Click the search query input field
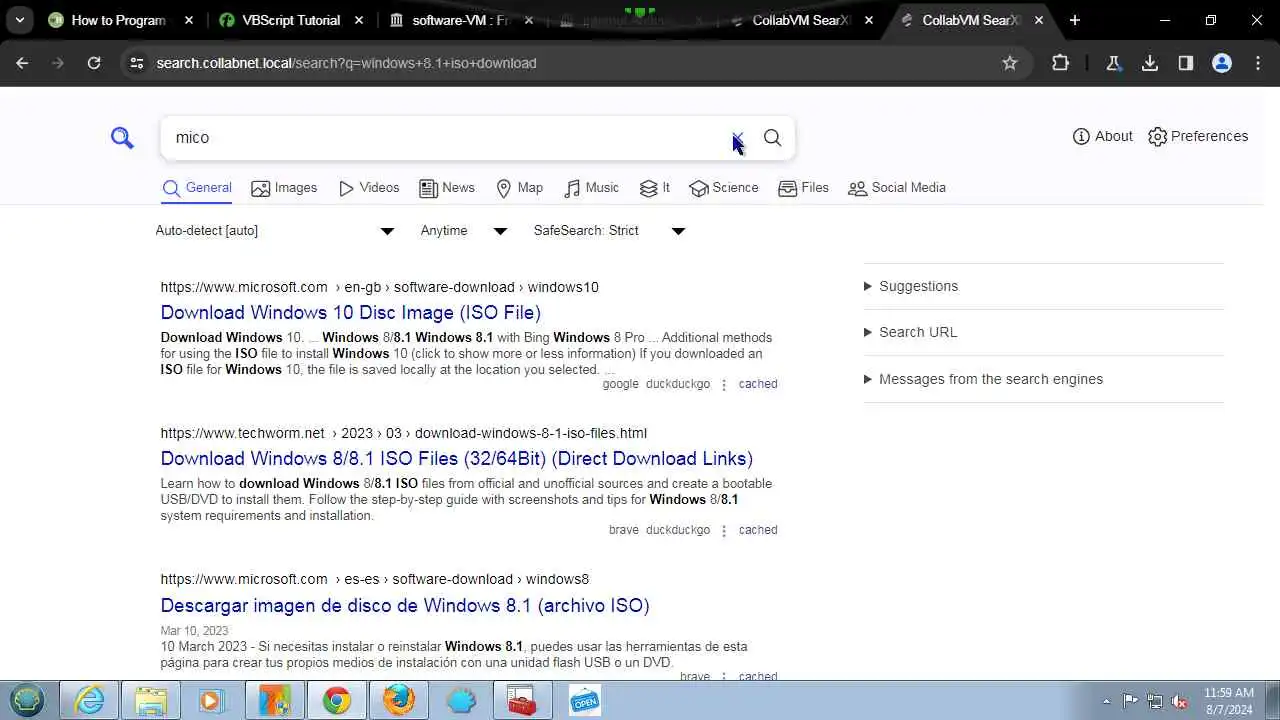The width and height of the screenshot is (1280, 720). [x=445, y=138]
